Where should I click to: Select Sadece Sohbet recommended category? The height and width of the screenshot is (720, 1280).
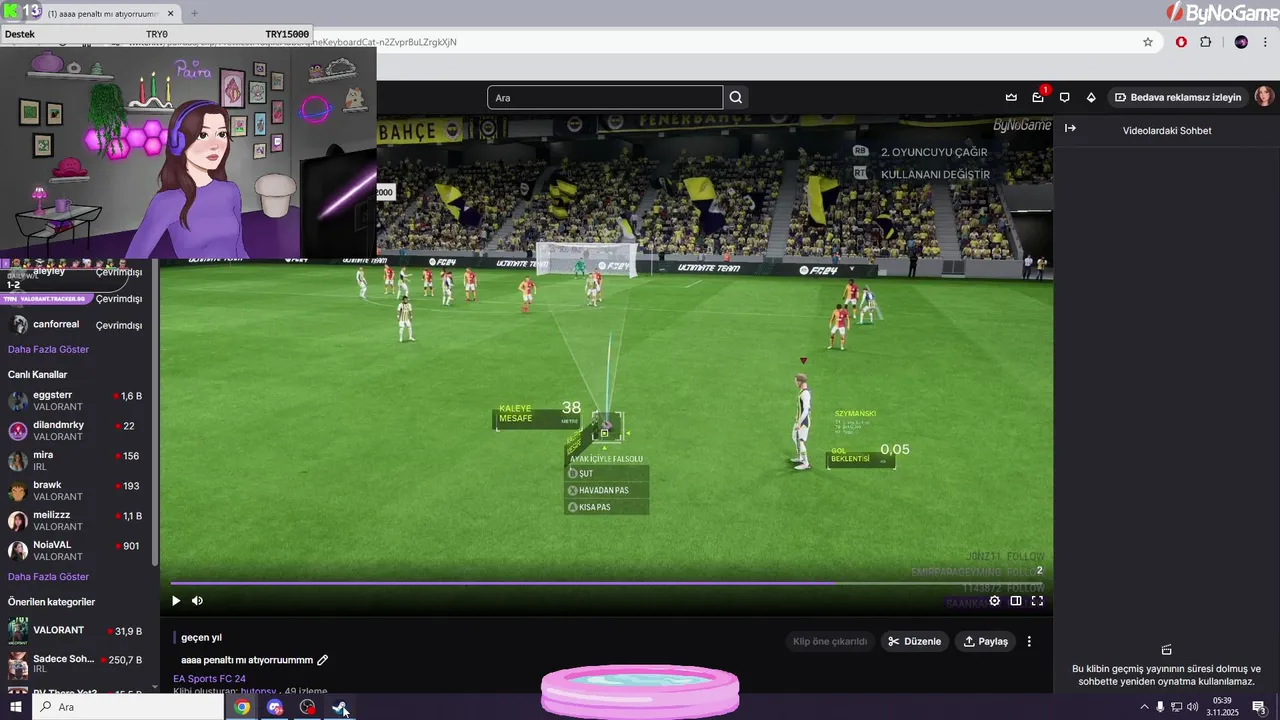pyautogui.click(x=75, y=663)
